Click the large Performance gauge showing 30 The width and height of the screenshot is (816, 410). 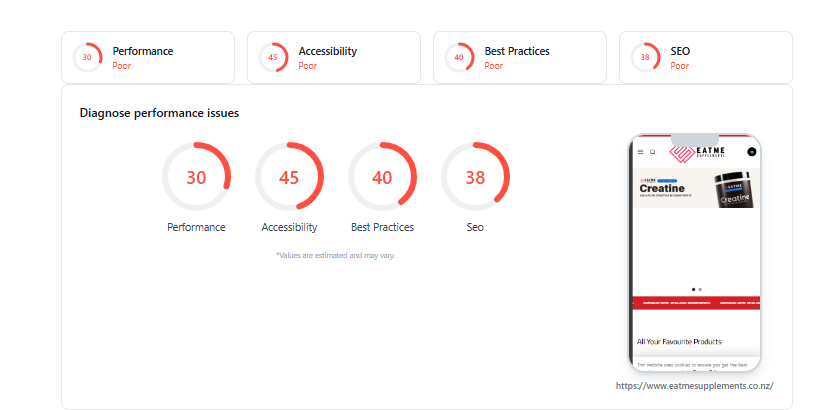196,176
